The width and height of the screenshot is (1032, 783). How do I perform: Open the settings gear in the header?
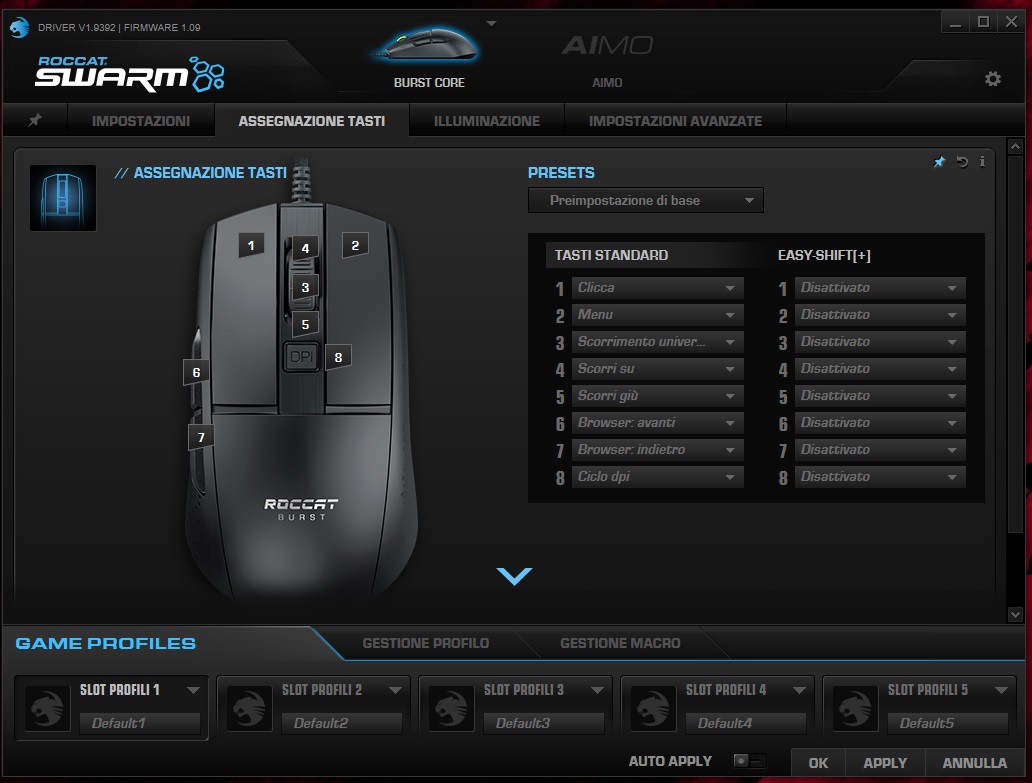[x=993, y=79]
